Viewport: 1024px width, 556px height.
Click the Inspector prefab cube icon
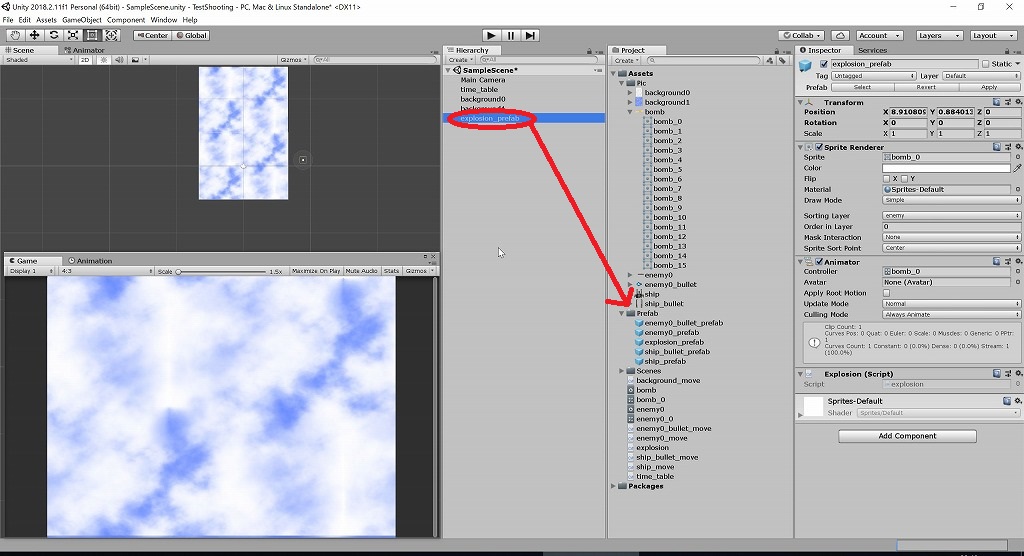point(805,65)
